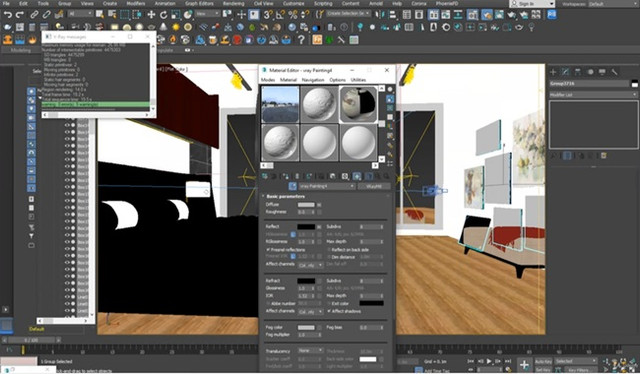
Task: Click the green tree icon in third toolbar row
Action: pos(329,40)
